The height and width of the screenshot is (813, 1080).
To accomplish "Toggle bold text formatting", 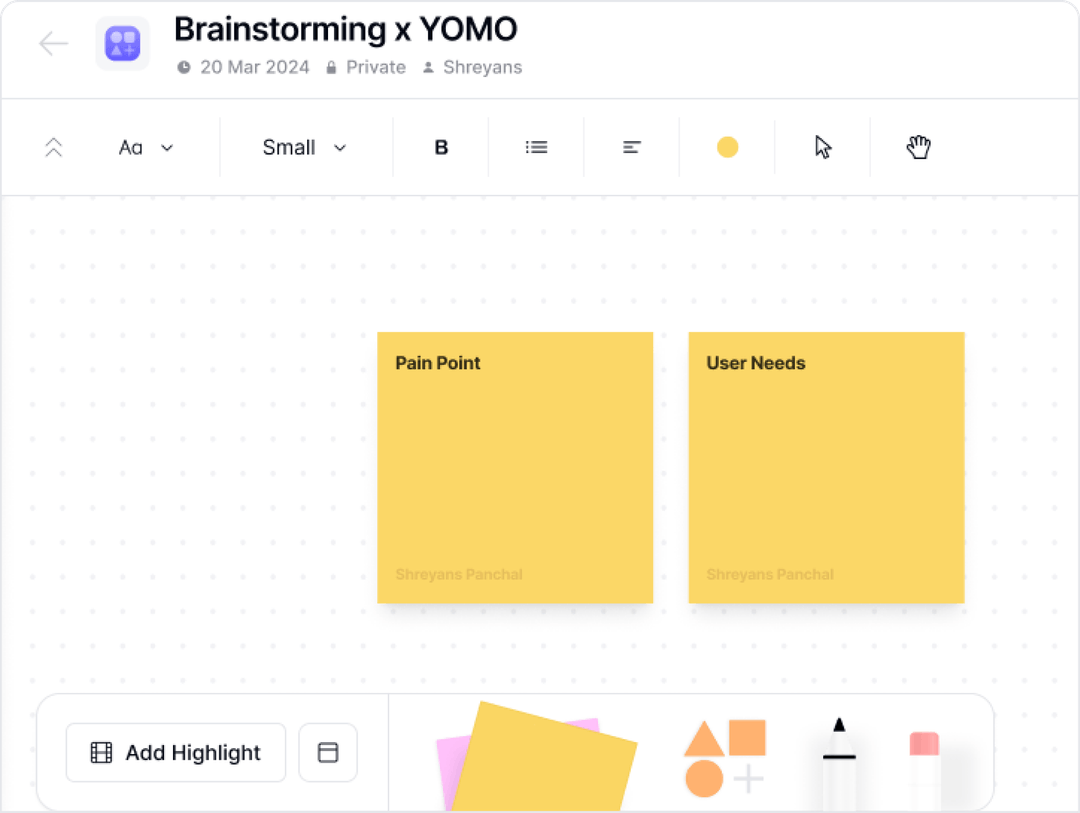I will [x=441, y=146].
